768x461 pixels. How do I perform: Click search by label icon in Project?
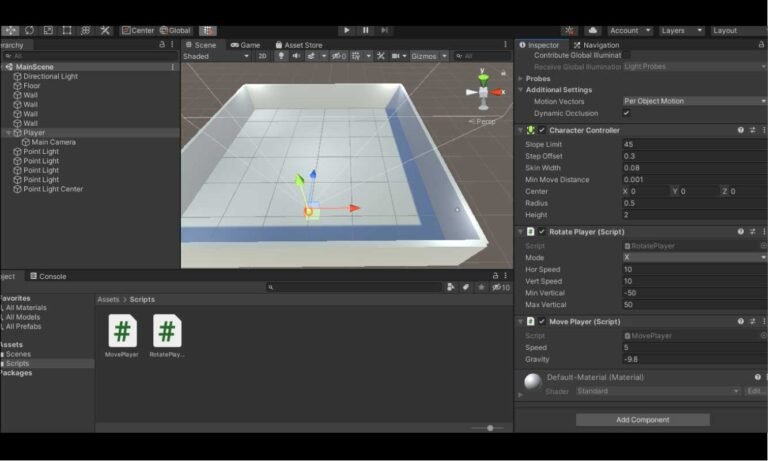click(466, 287)
